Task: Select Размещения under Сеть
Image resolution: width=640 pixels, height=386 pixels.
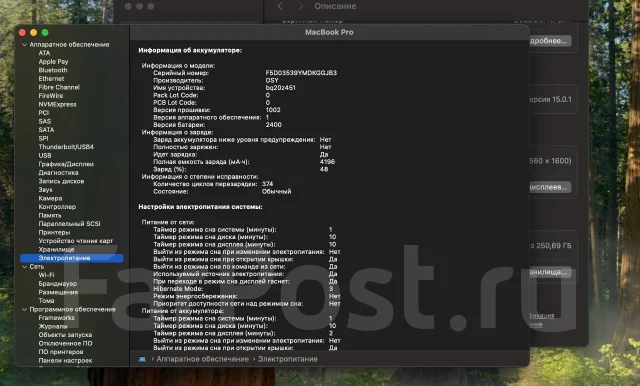Action: [58, 292]
